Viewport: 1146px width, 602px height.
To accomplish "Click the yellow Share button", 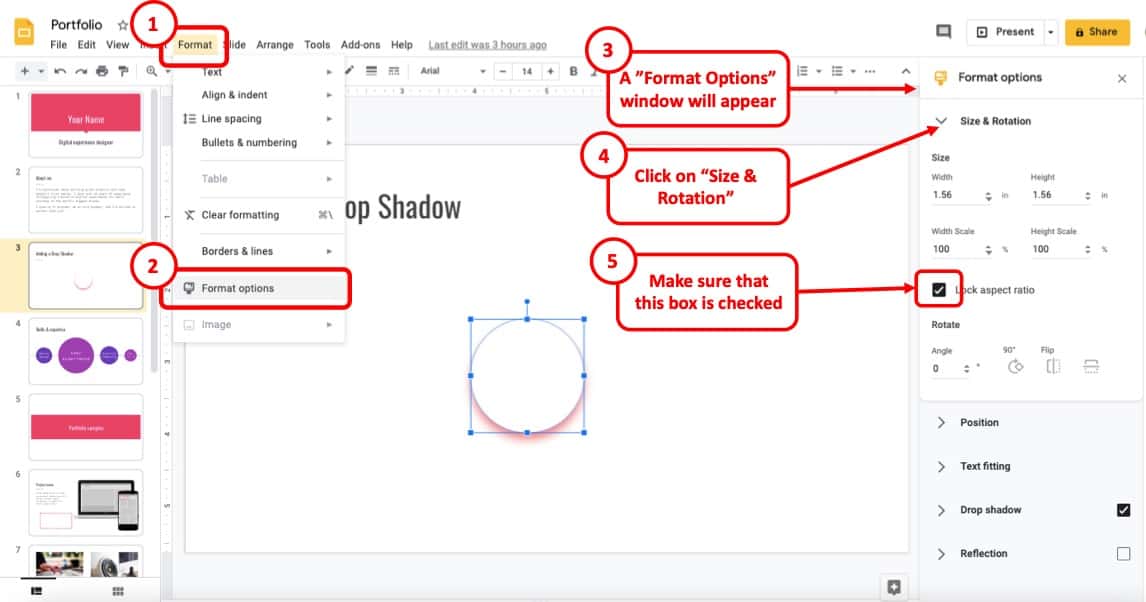I will tap(1097, 32).
